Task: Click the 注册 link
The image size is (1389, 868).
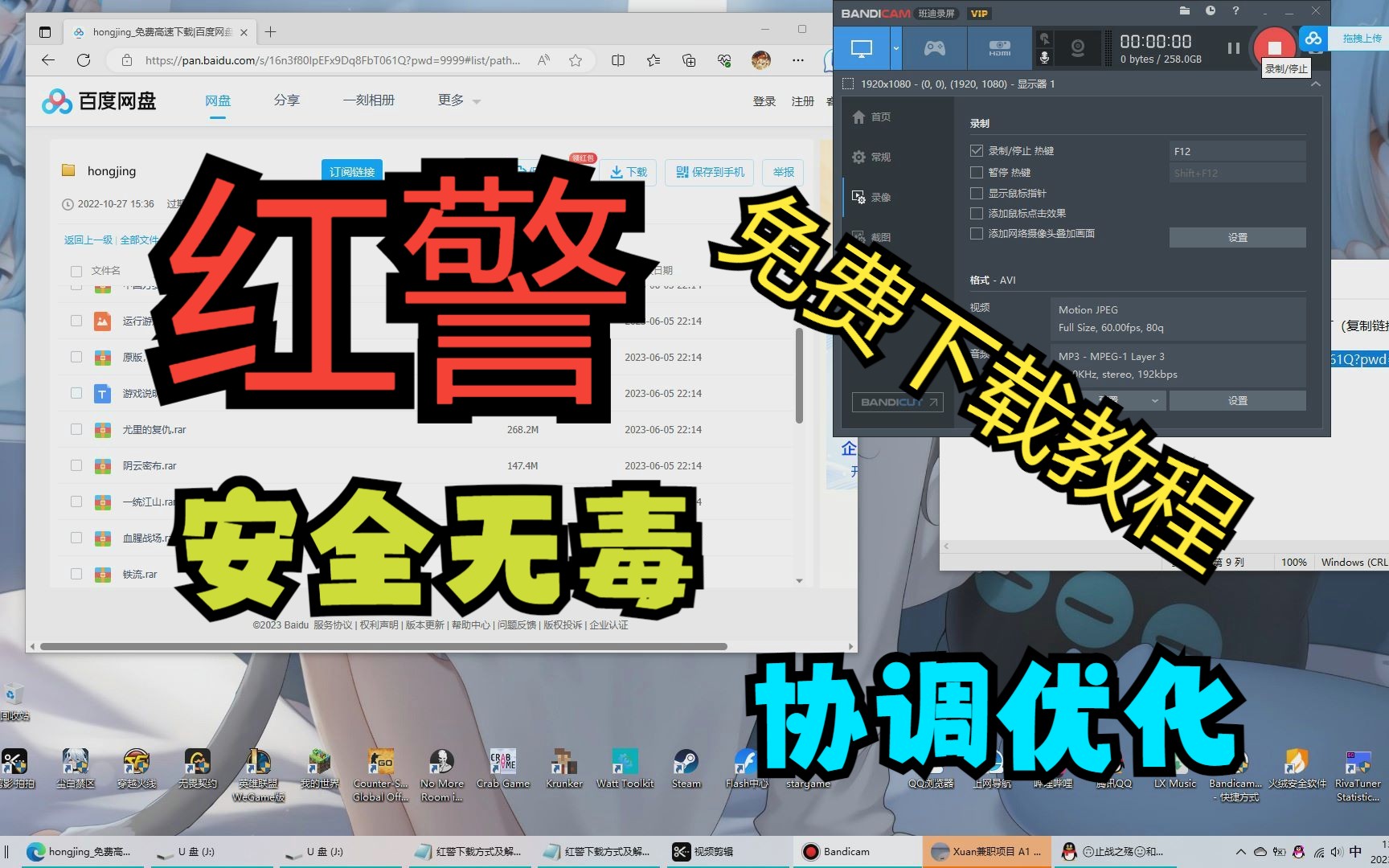Action: 803,101
